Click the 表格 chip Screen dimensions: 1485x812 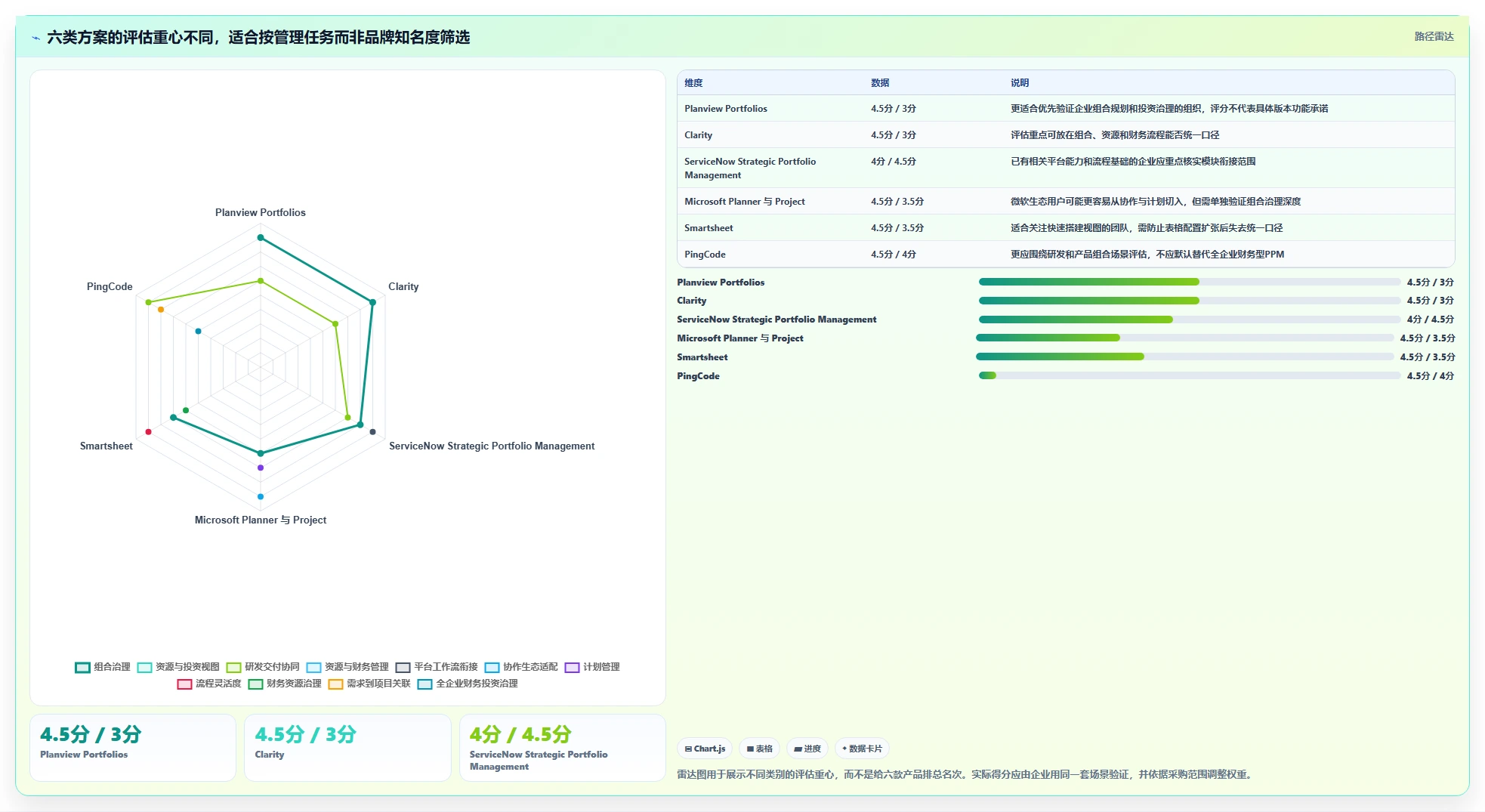(759, 749)
